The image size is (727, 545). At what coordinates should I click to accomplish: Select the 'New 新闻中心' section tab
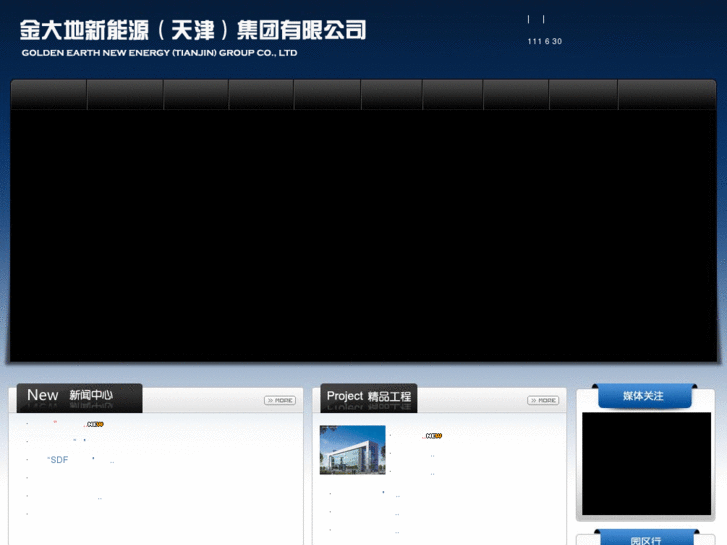[x=79, y=398]
